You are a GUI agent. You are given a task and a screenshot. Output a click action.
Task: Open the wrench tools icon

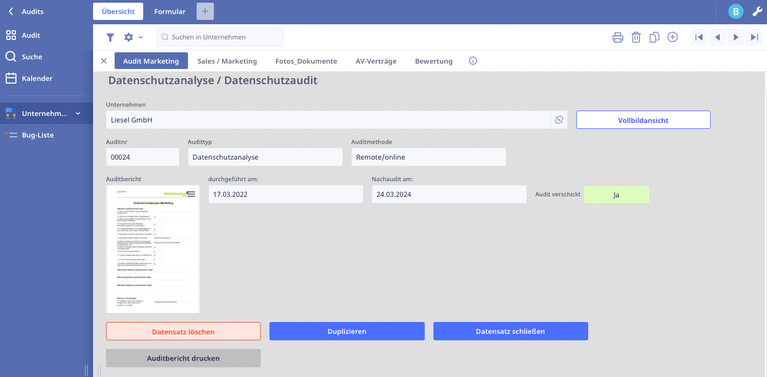(757, 11)
